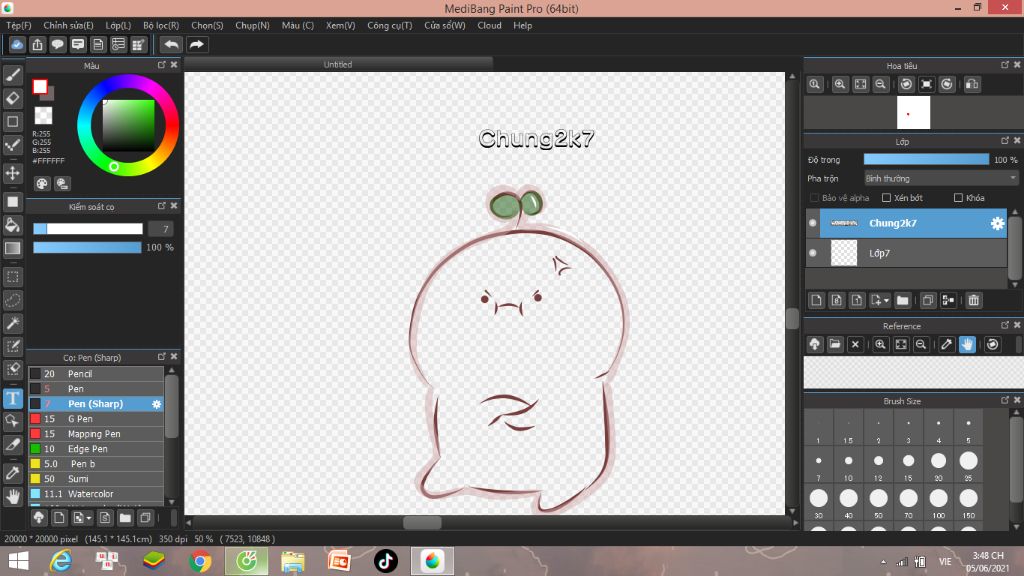Activate the rectangular Select tool
The image size is (1024, 576).
coord(12,277)
